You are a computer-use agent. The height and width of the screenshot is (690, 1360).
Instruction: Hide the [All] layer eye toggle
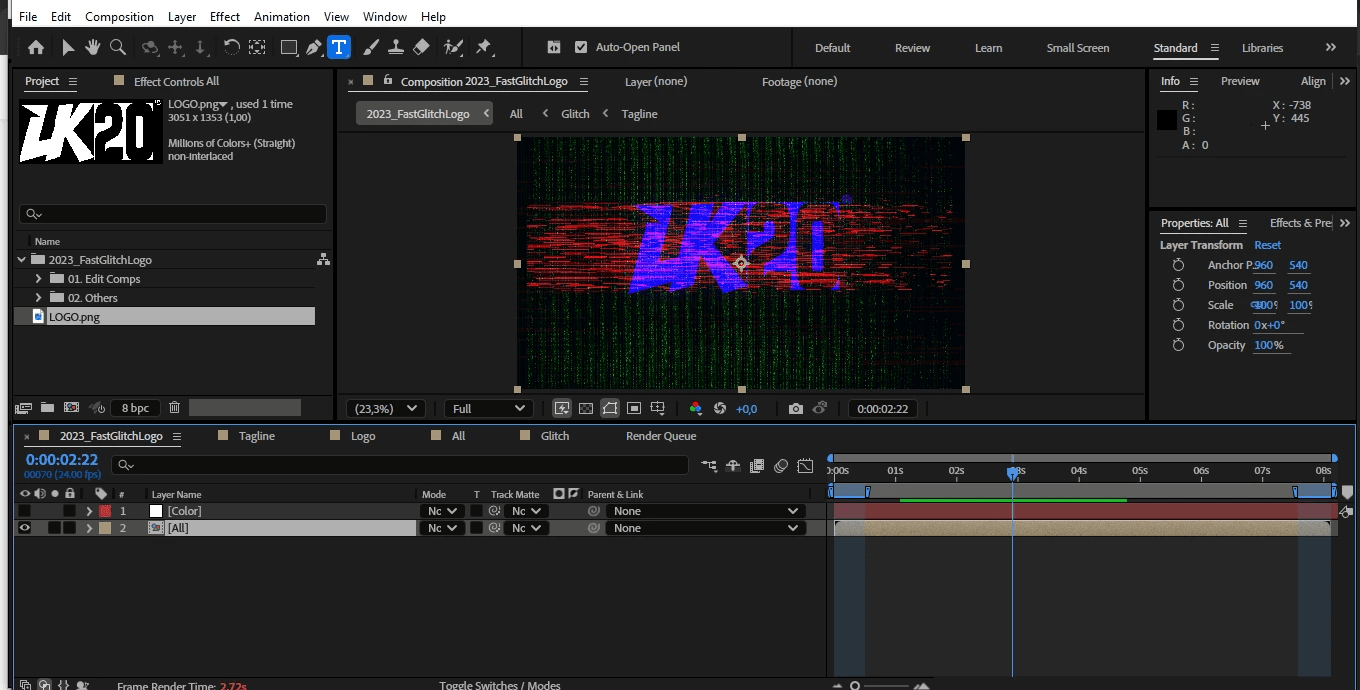tap(25, 528)
